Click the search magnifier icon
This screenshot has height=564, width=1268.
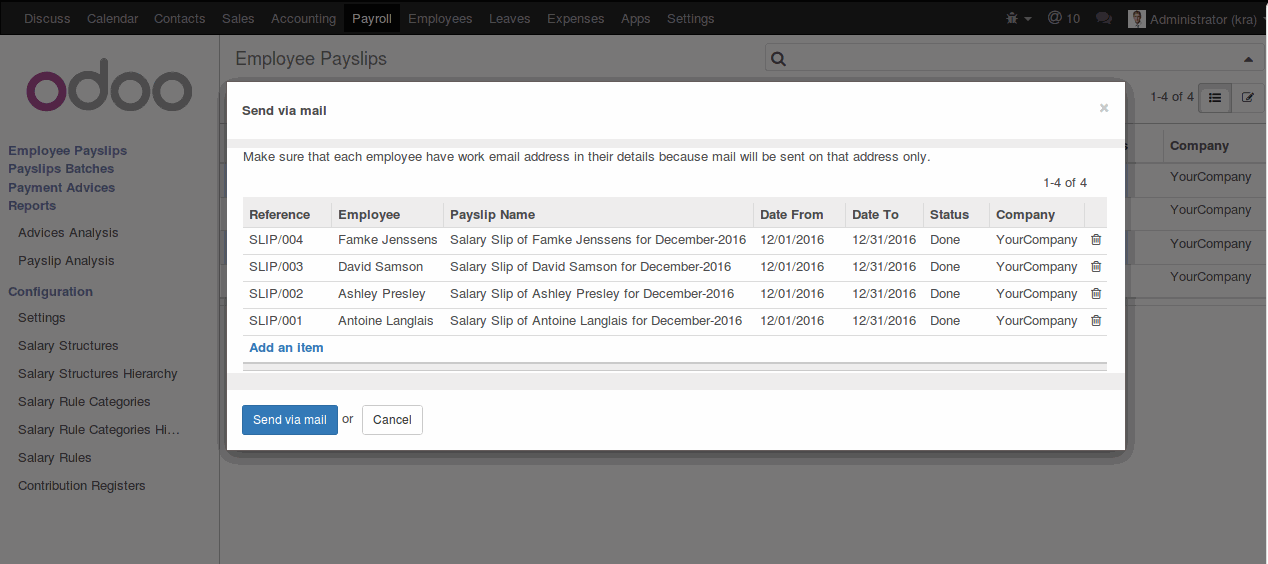779,59
